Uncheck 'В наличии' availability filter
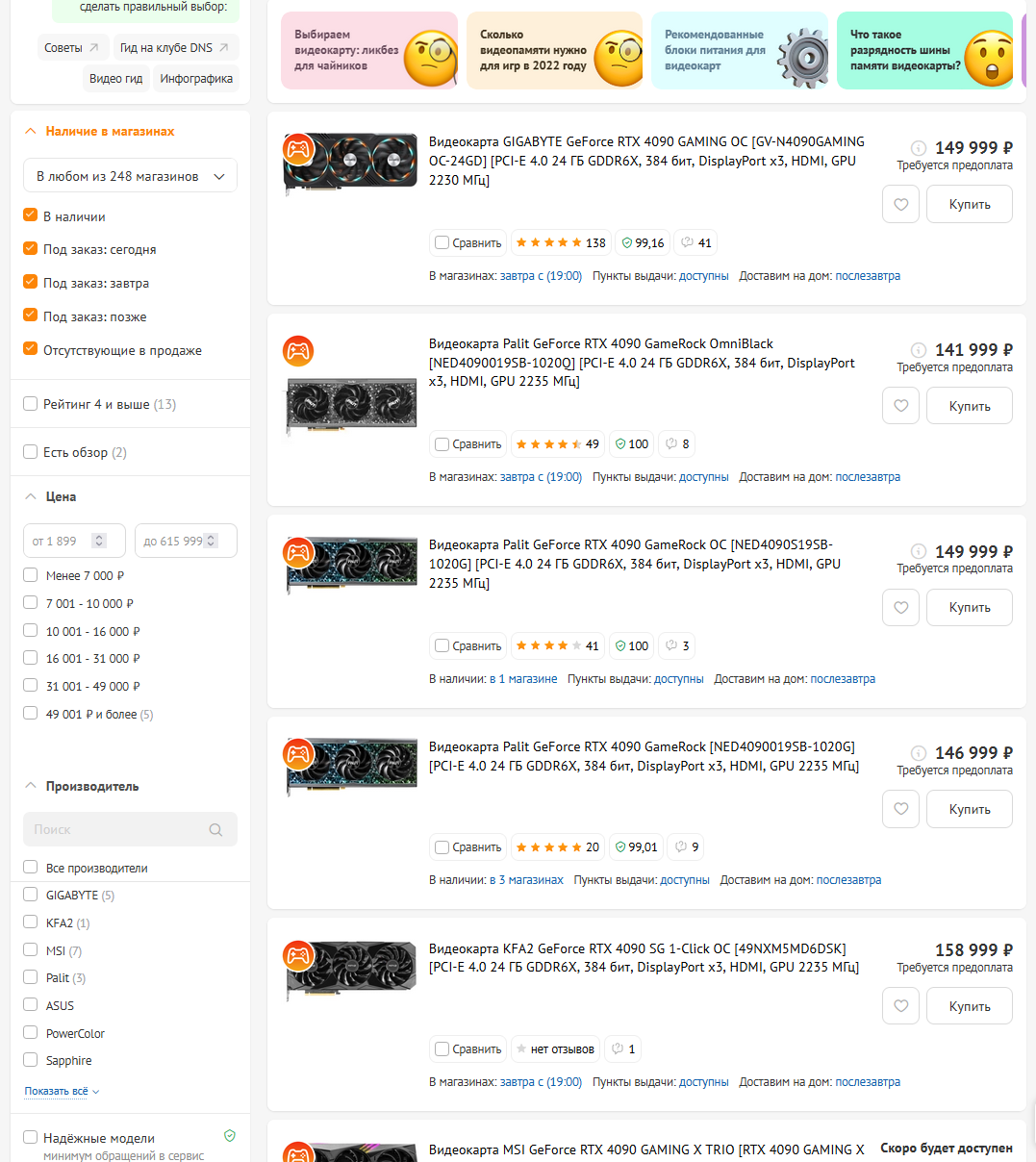The image size is (1036, 1162). (x=30, y=215)
